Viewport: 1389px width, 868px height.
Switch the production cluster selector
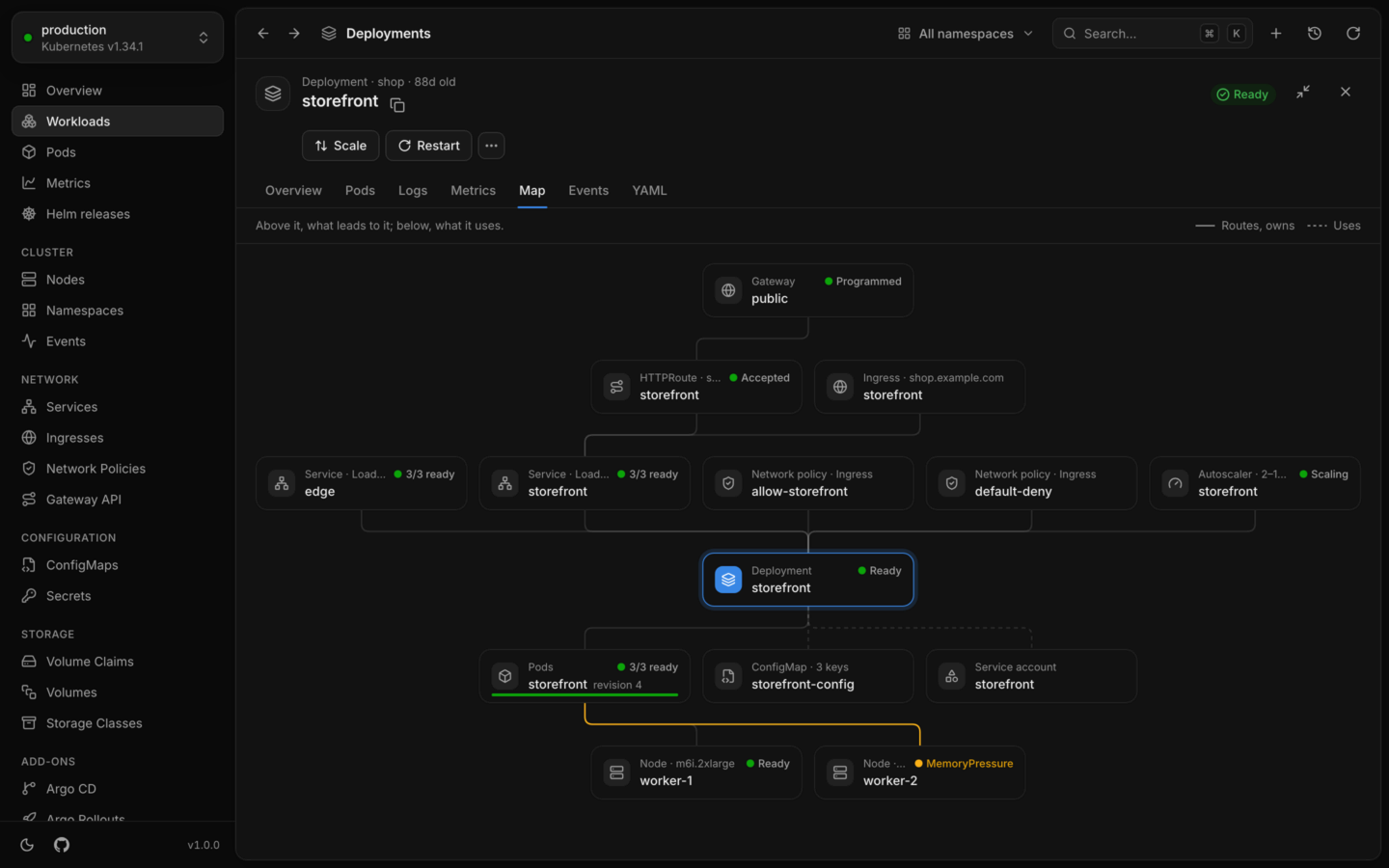point(118,38)
